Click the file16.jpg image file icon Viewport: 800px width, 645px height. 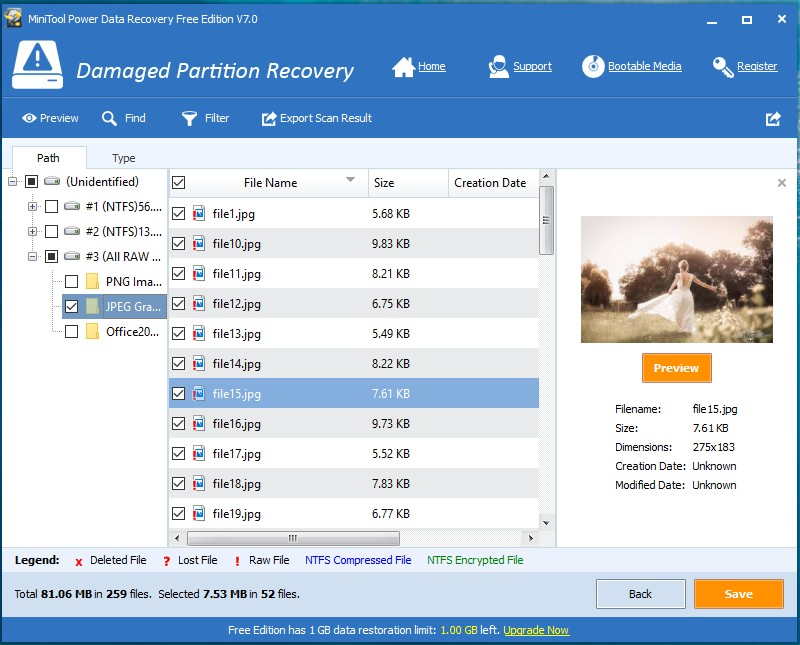click(x=199, y=424)
